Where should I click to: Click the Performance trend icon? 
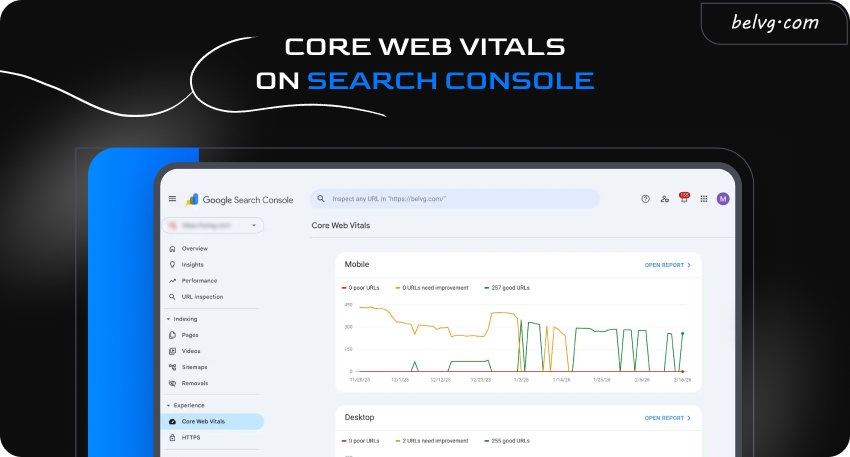tap(172, 281)
